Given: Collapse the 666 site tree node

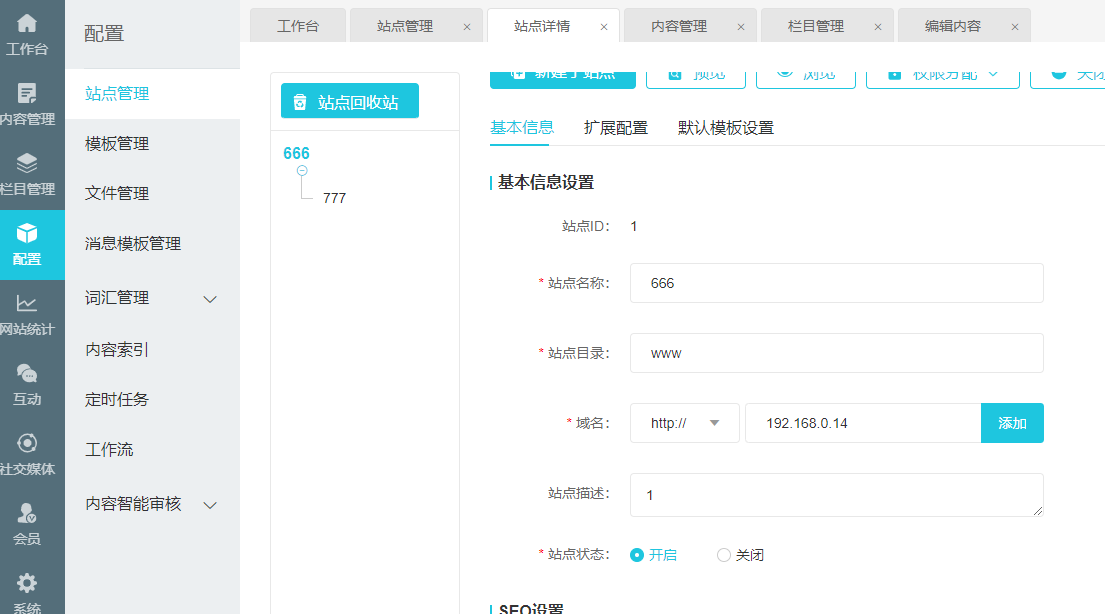Looking at the screenshot, I should pyautogui.click(x=302, y=171).
